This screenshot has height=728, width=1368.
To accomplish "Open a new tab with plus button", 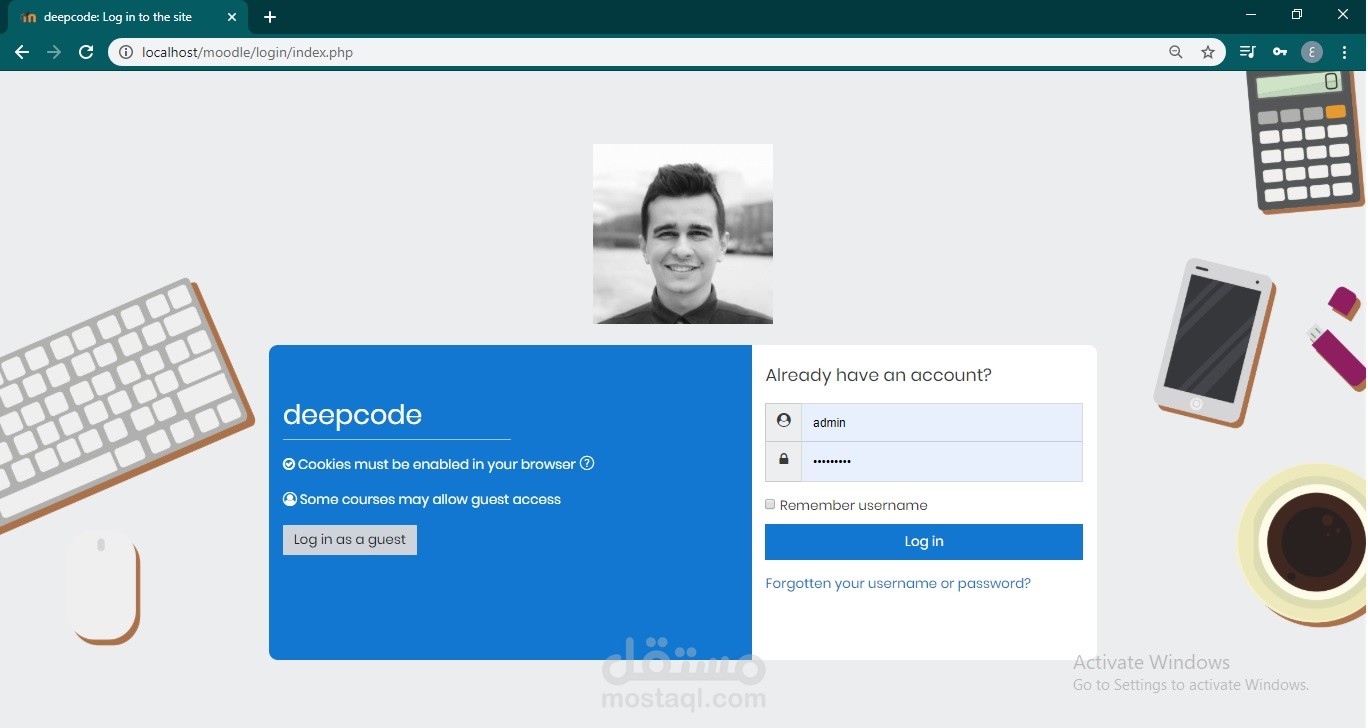I will tap(270, 17).
